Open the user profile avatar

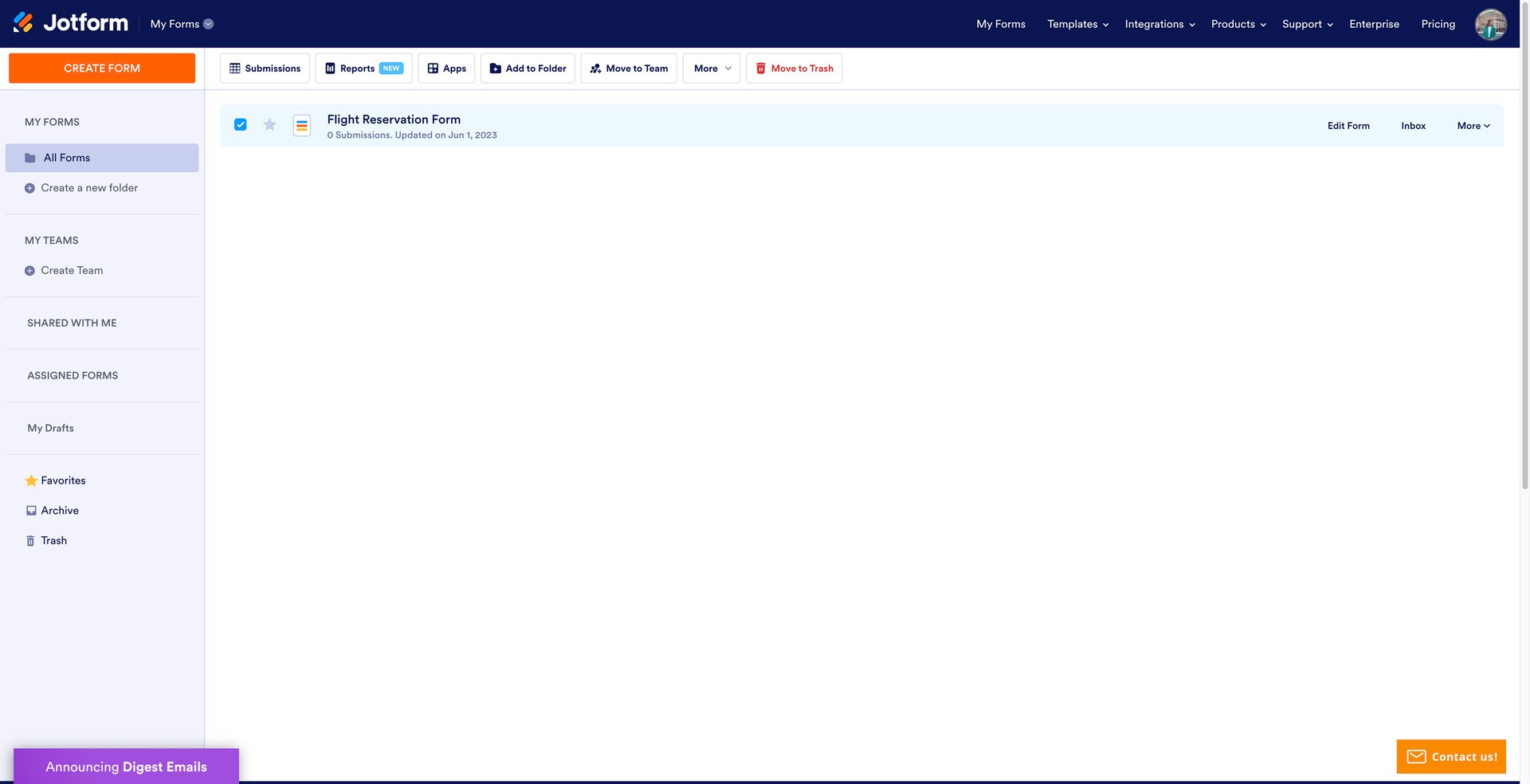[1490, 24]
